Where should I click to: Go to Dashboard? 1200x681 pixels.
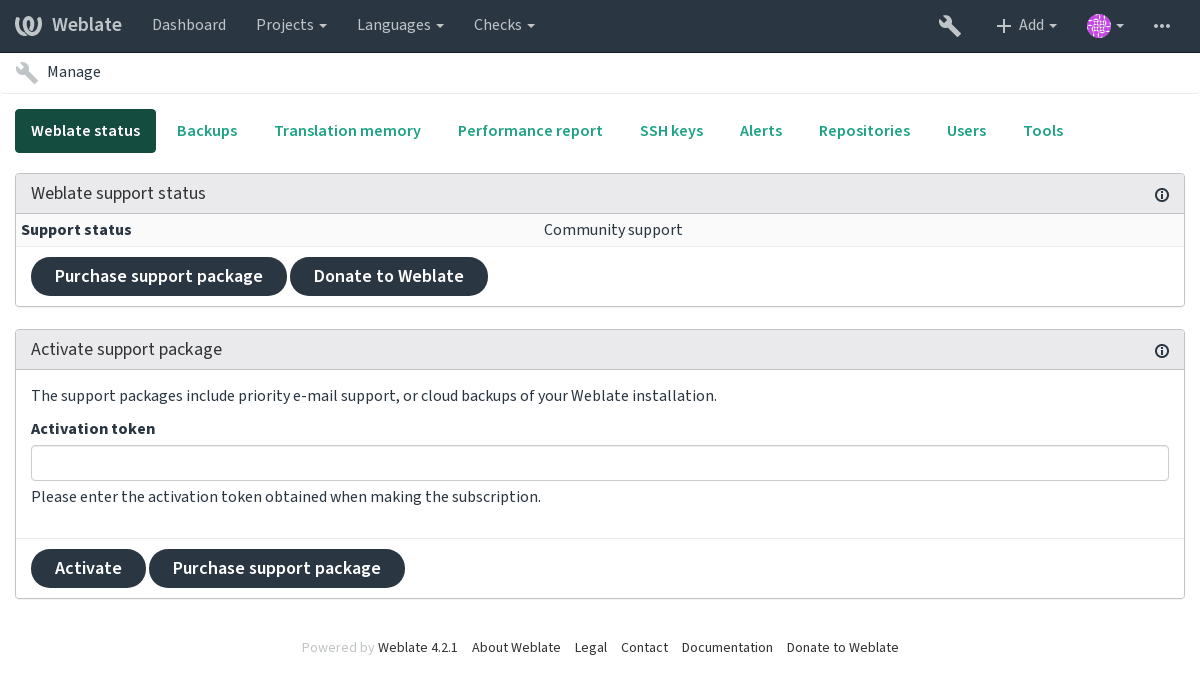(x=189, y=25)
